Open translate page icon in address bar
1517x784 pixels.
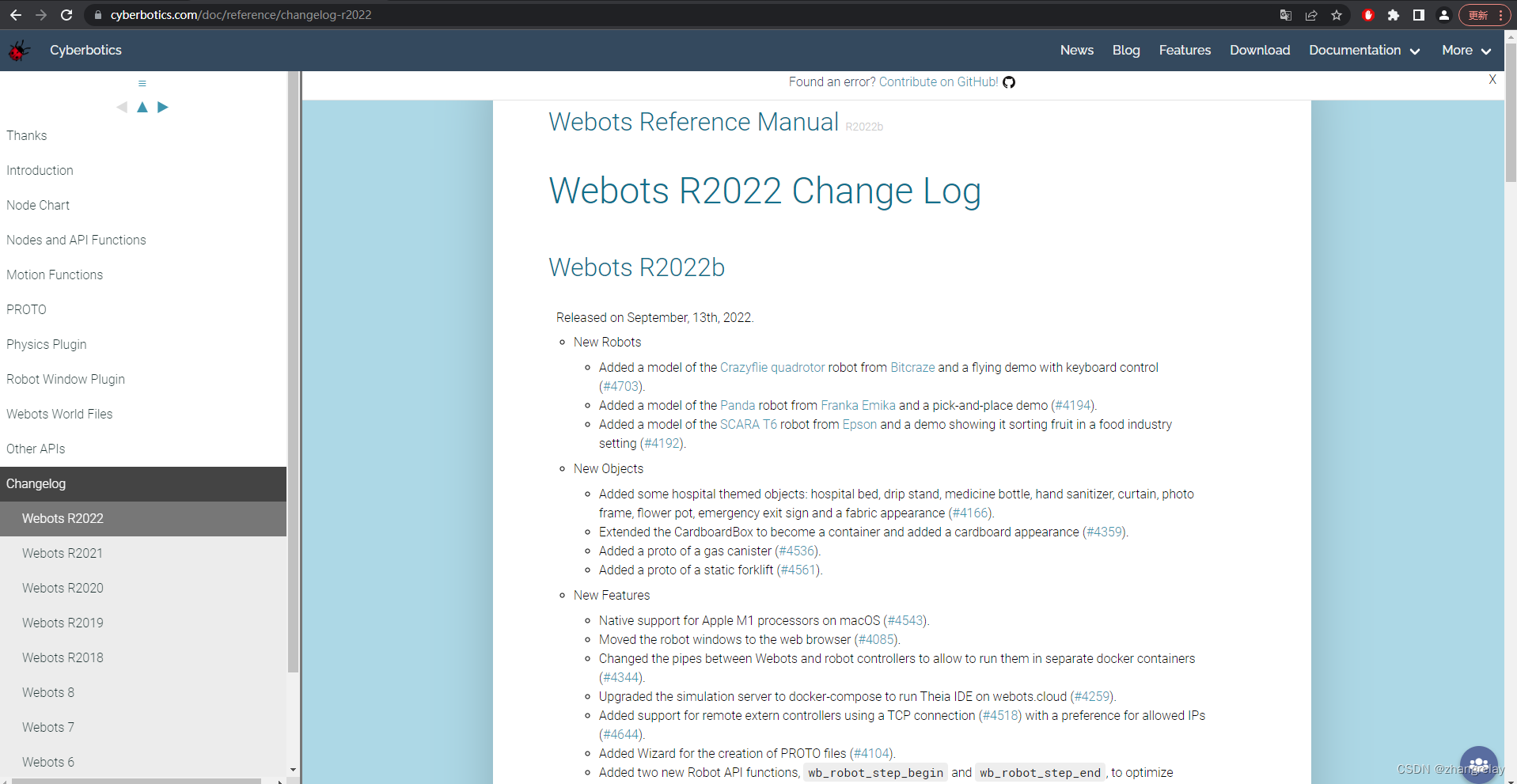point(1286,15)
